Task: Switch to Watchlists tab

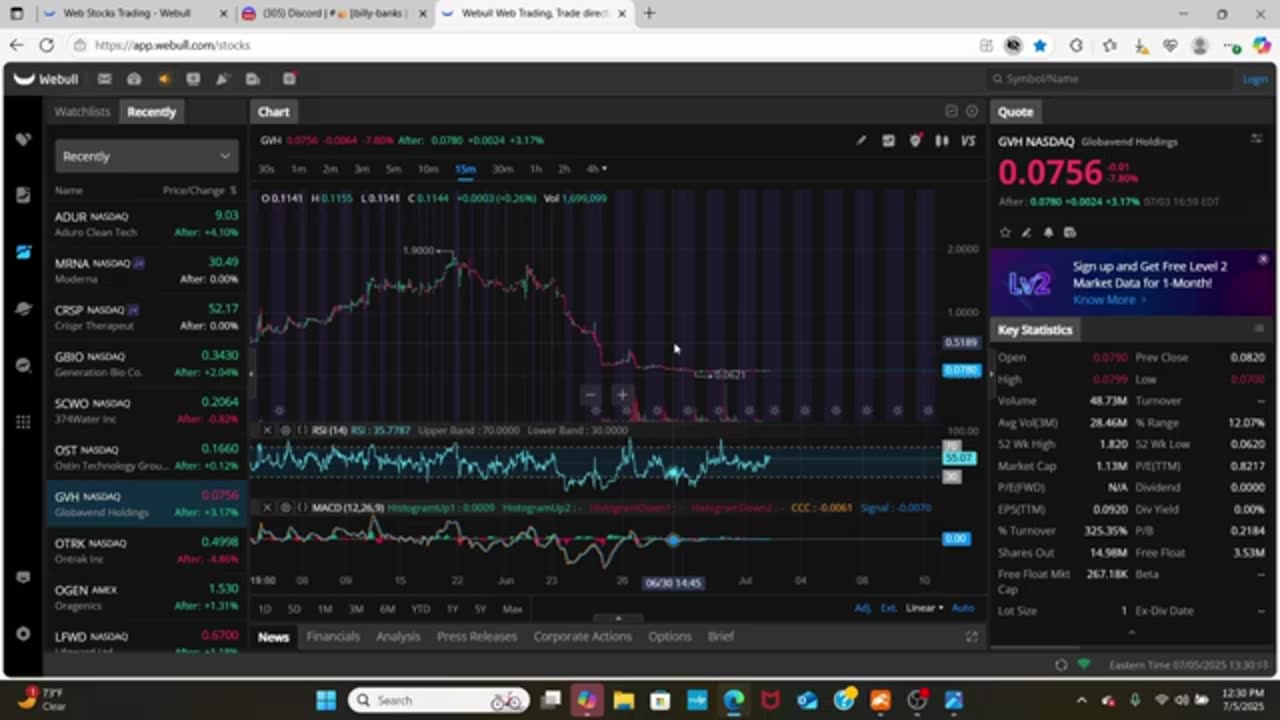Action: pyautogui.click(x=82, y=112)
